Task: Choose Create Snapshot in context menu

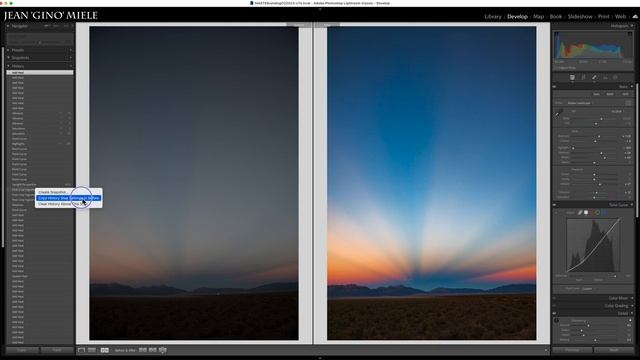Action: click(x=69, y=192)
